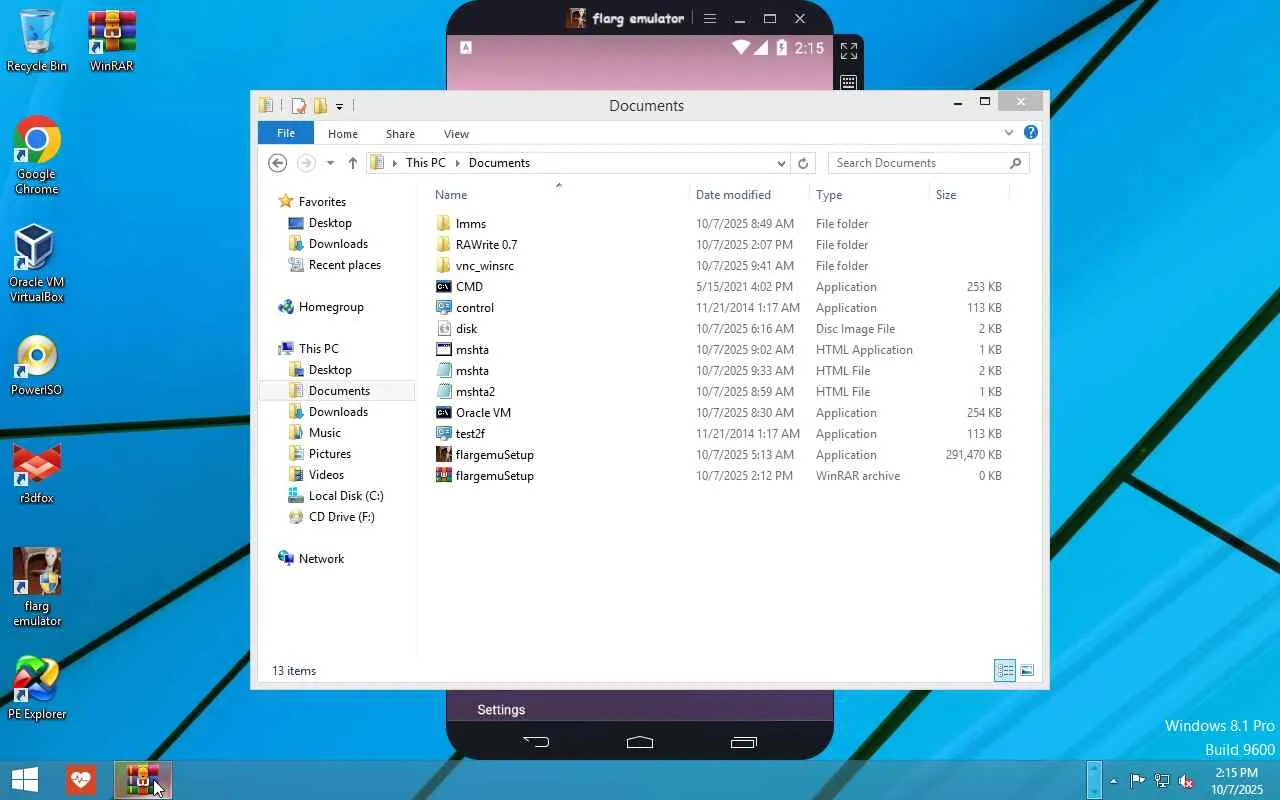Show hidden icons in the system tray
The height and width of the screenshot is (800, 1280).
(x=1113, y=780)
